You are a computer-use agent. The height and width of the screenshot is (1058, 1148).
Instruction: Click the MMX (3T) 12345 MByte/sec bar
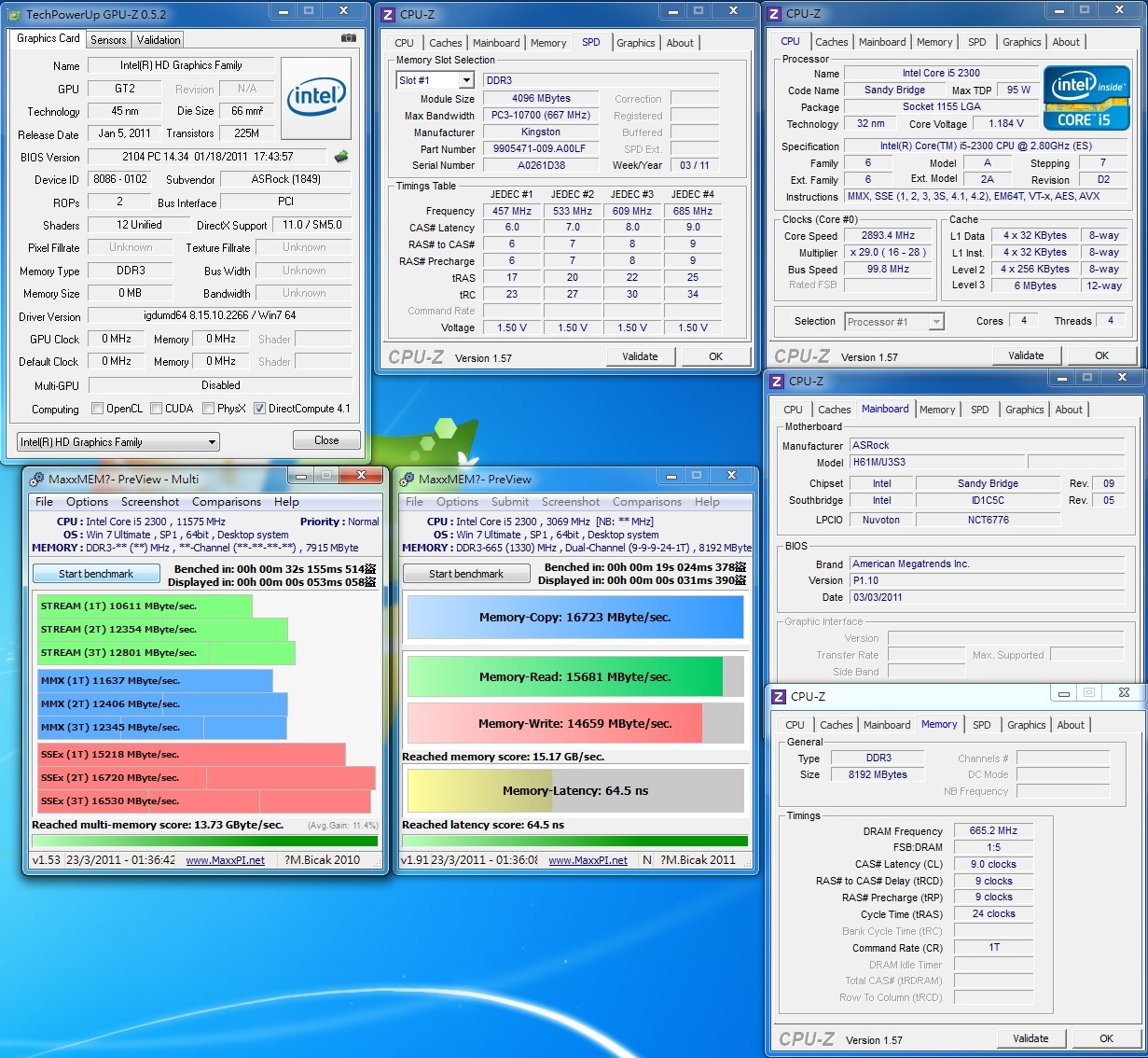coord(162,728)
